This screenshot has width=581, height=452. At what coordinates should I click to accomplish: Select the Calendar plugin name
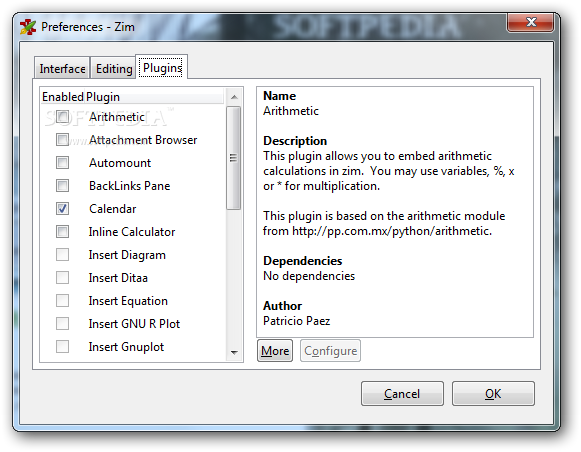click(x=113, y=209)
